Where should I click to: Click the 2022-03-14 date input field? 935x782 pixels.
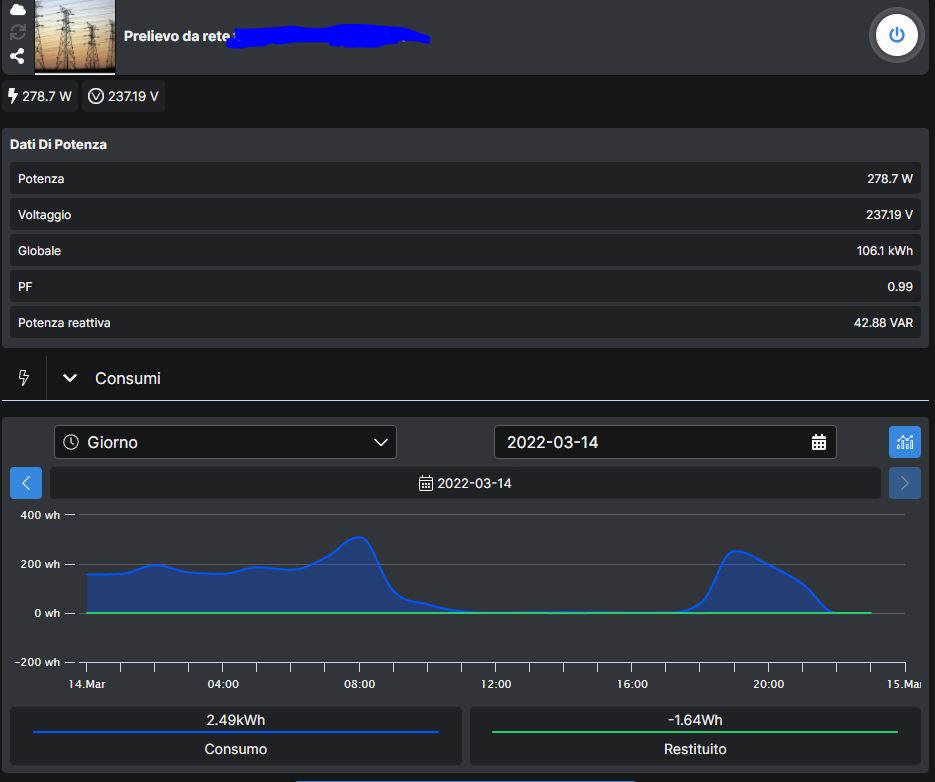(x=650, y=442)
